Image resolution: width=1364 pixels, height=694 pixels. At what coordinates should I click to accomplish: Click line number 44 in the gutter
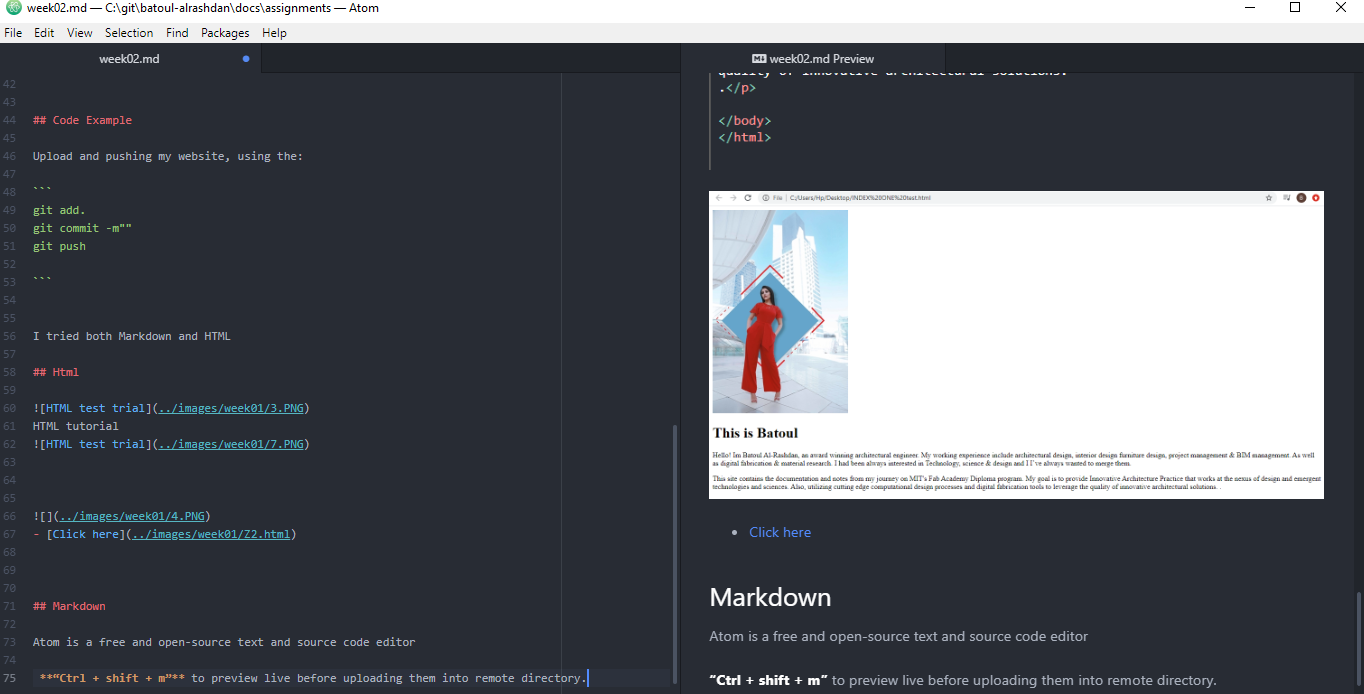pyautogui.click(x=10, y=120)
